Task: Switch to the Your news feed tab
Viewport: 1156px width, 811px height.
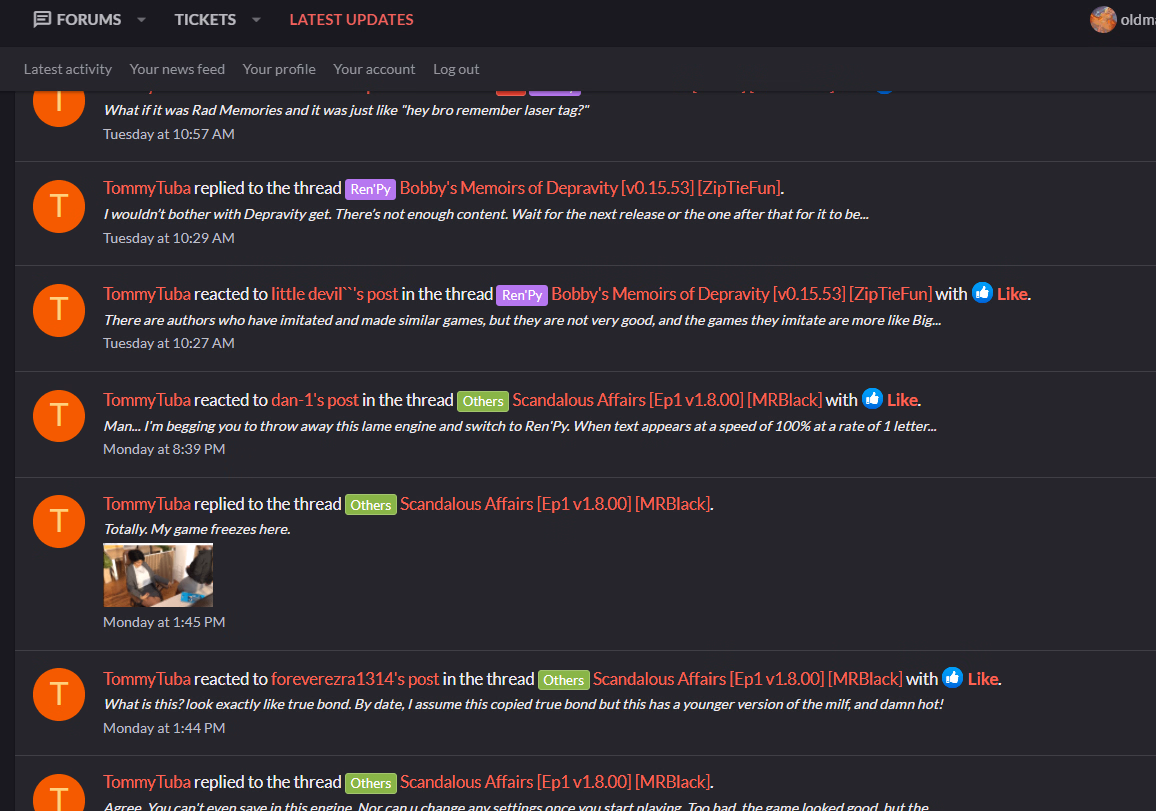Action: 177,69
